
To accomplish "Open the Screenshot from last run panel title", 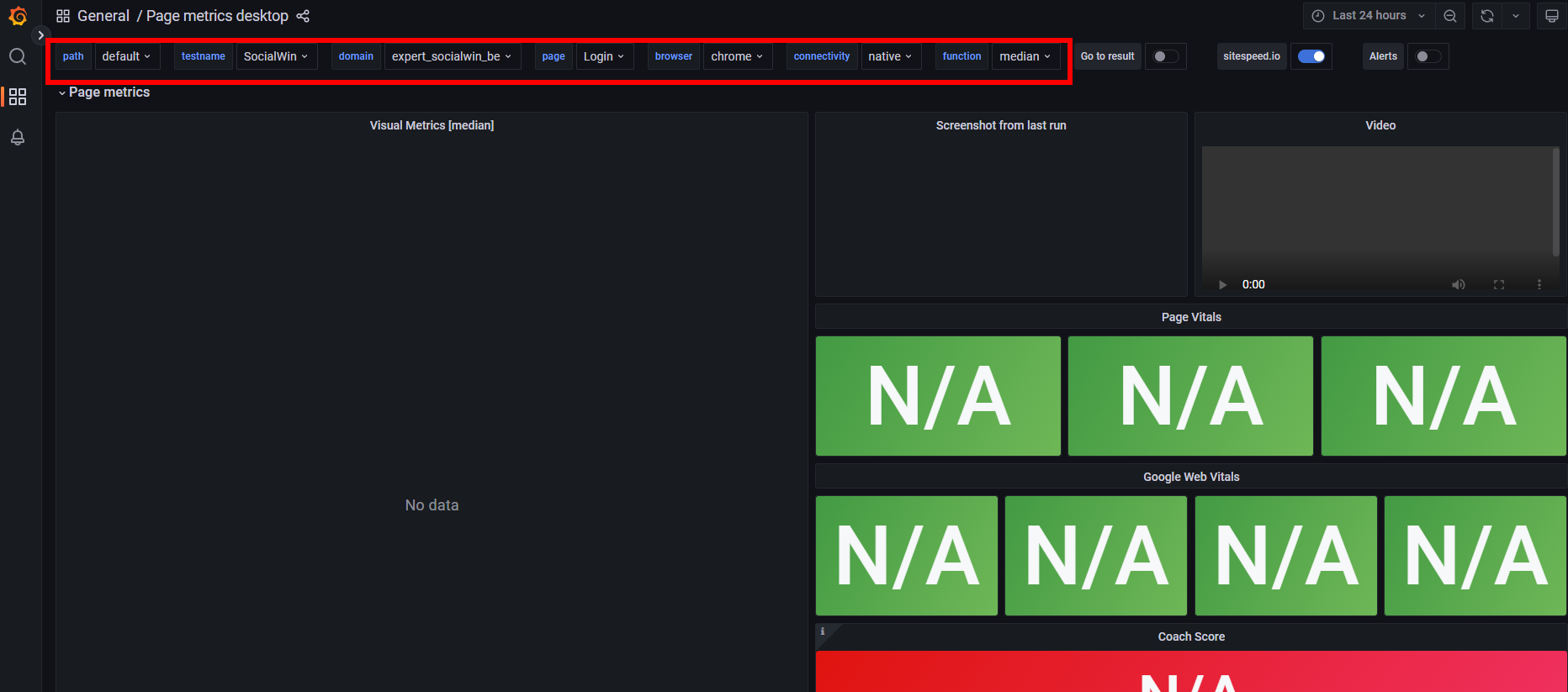I will pyautogui.click(x=1001, y=125).
